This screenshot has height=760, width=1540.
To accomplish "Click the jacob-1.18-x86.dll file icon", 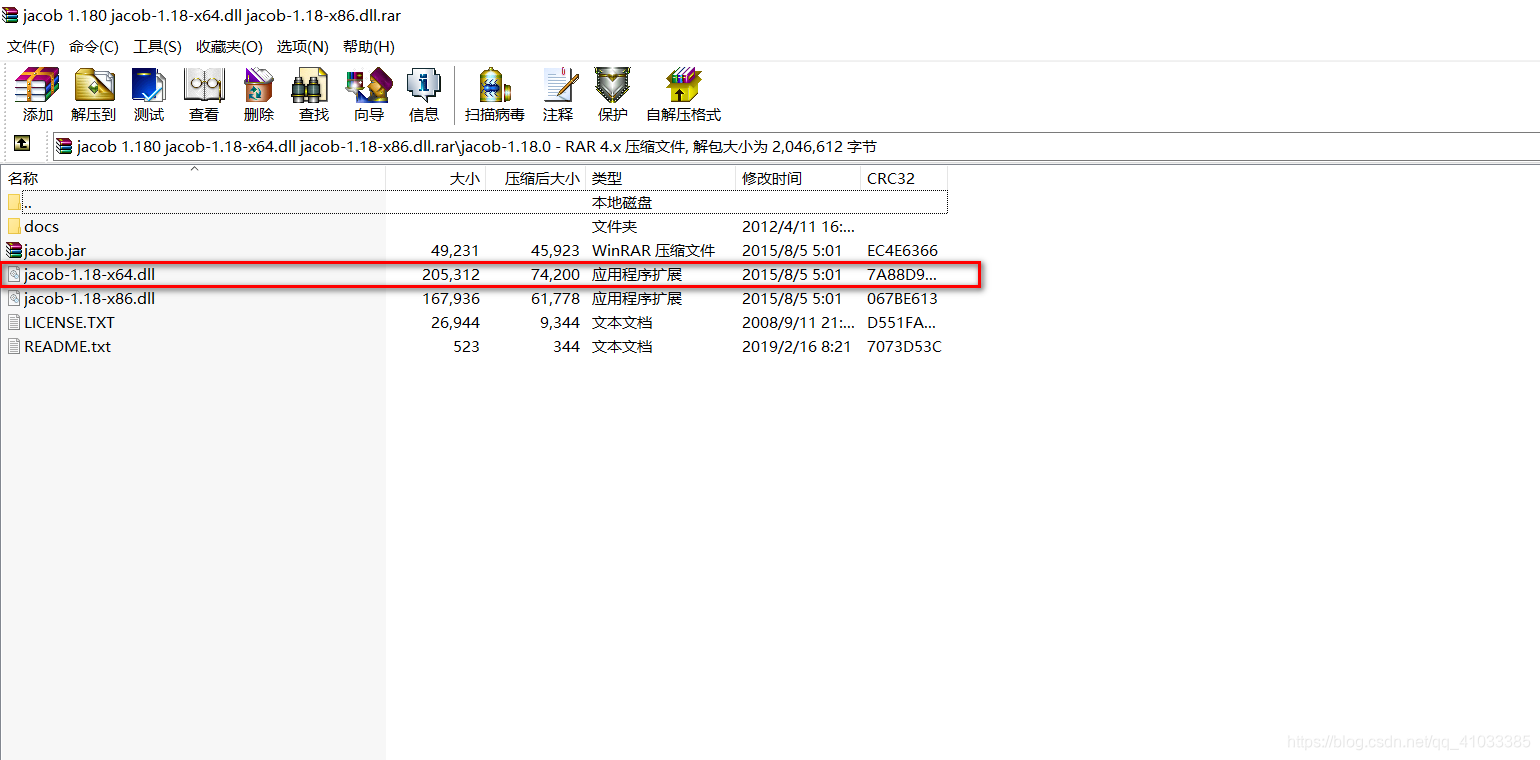I will pos(14,298).
